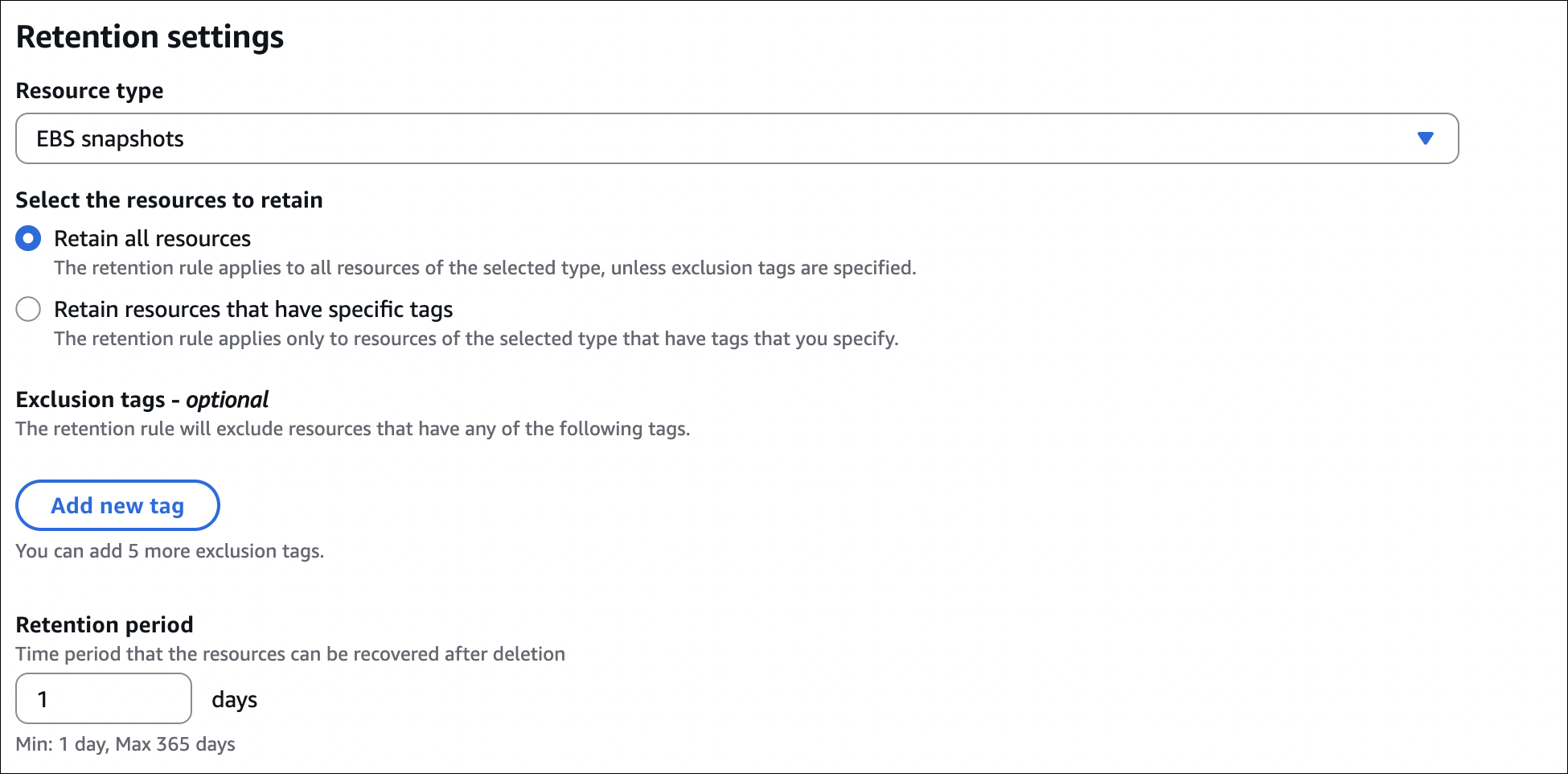Select the Retain all resources radio button
1568x774 pixels.
(28, 238)
